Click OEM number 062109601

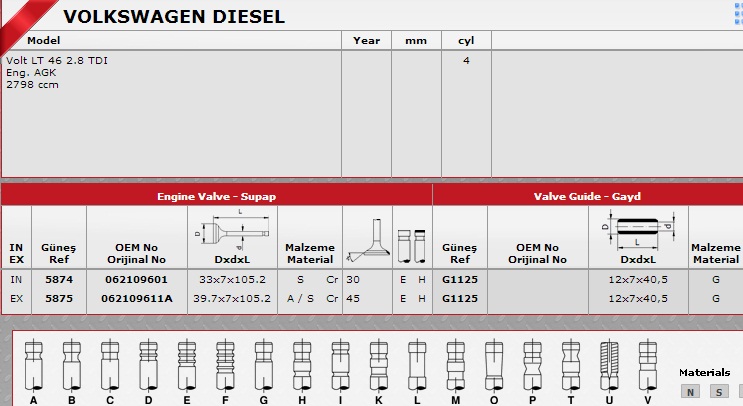[x=136, y=280]
